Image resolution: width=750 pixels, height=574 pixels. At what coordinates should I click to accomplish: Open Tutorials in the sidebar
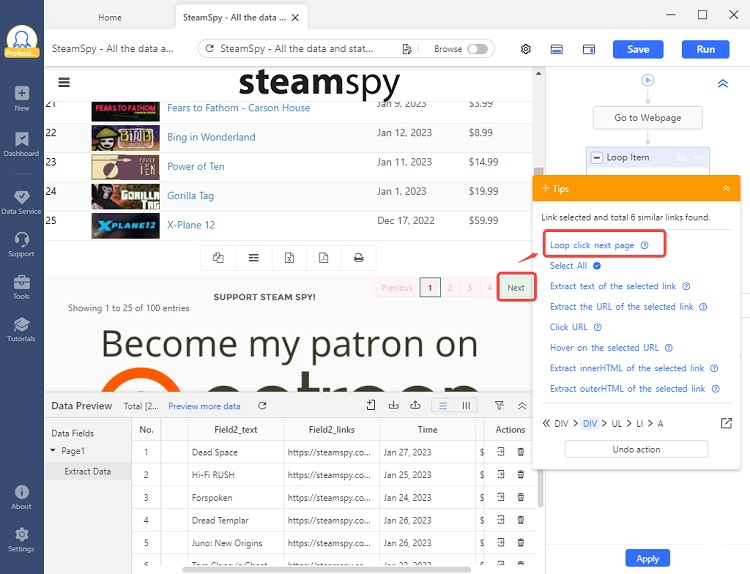pyautogui.click(x=22, y=329)
